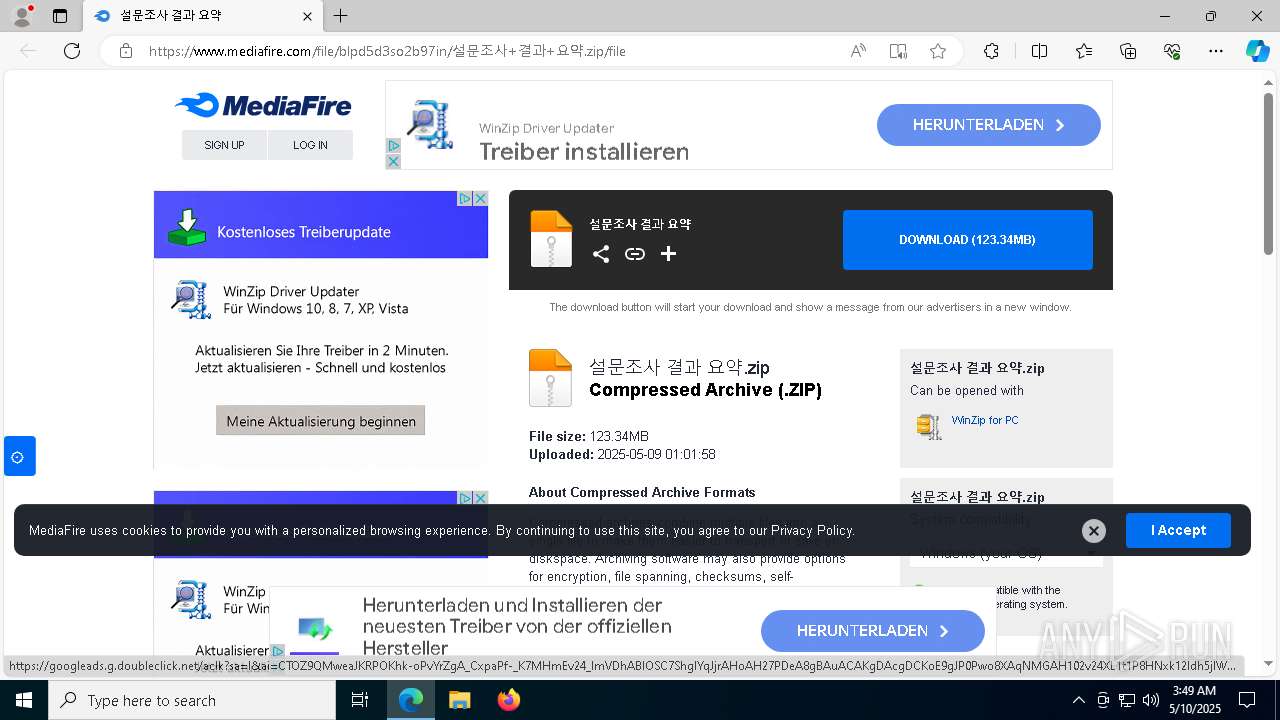Open network status tray icon
1280x720 pixels.
click(1127, 700)
